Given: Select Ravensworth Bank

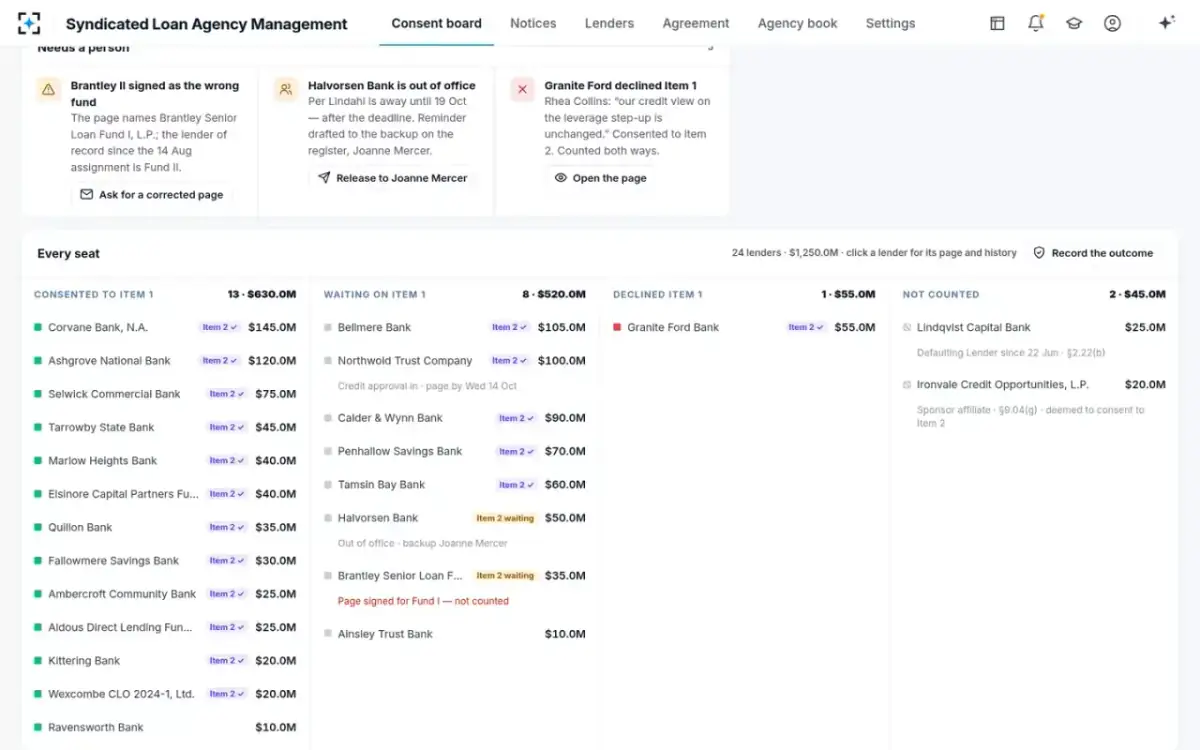Looking at the screenshot, I should (x=165, y=727).
